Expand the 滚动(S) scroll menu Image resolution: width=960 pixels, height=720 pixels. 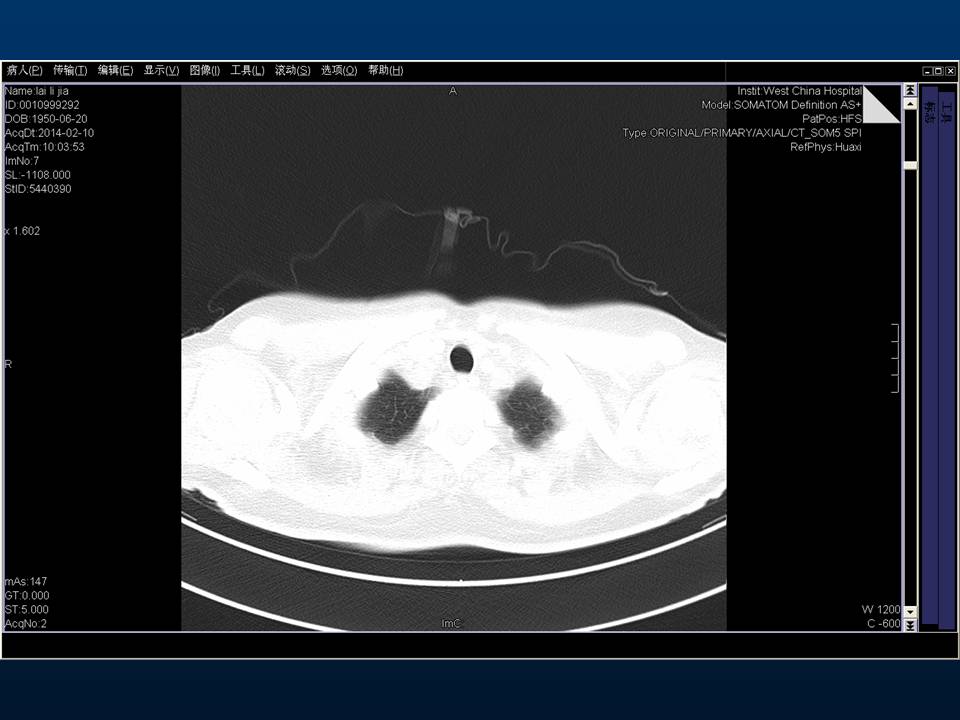point(292,71)
